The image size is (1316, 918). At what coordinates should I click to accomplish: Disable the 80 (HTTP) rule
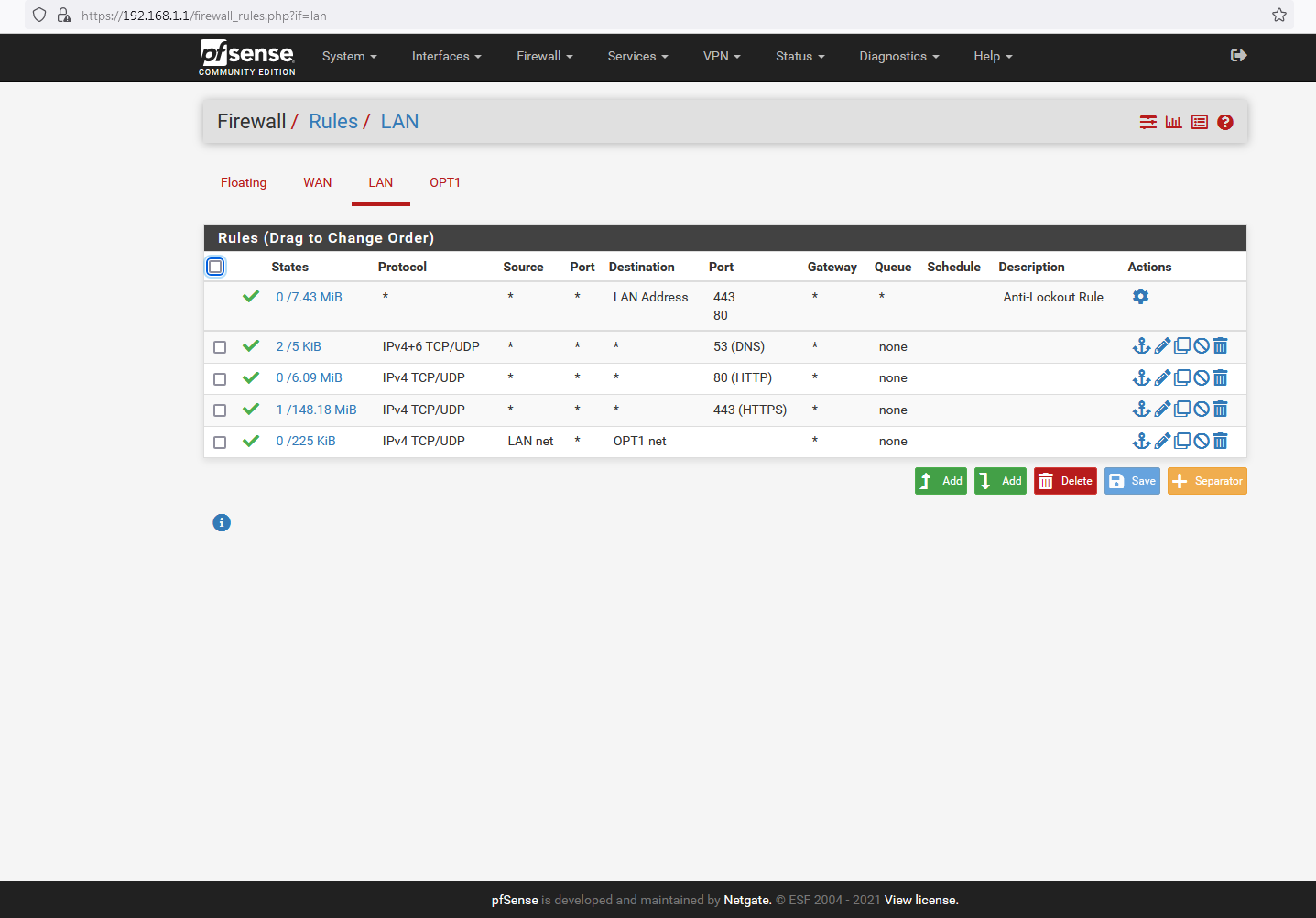pyautogui.click(x=1202, y=377)
